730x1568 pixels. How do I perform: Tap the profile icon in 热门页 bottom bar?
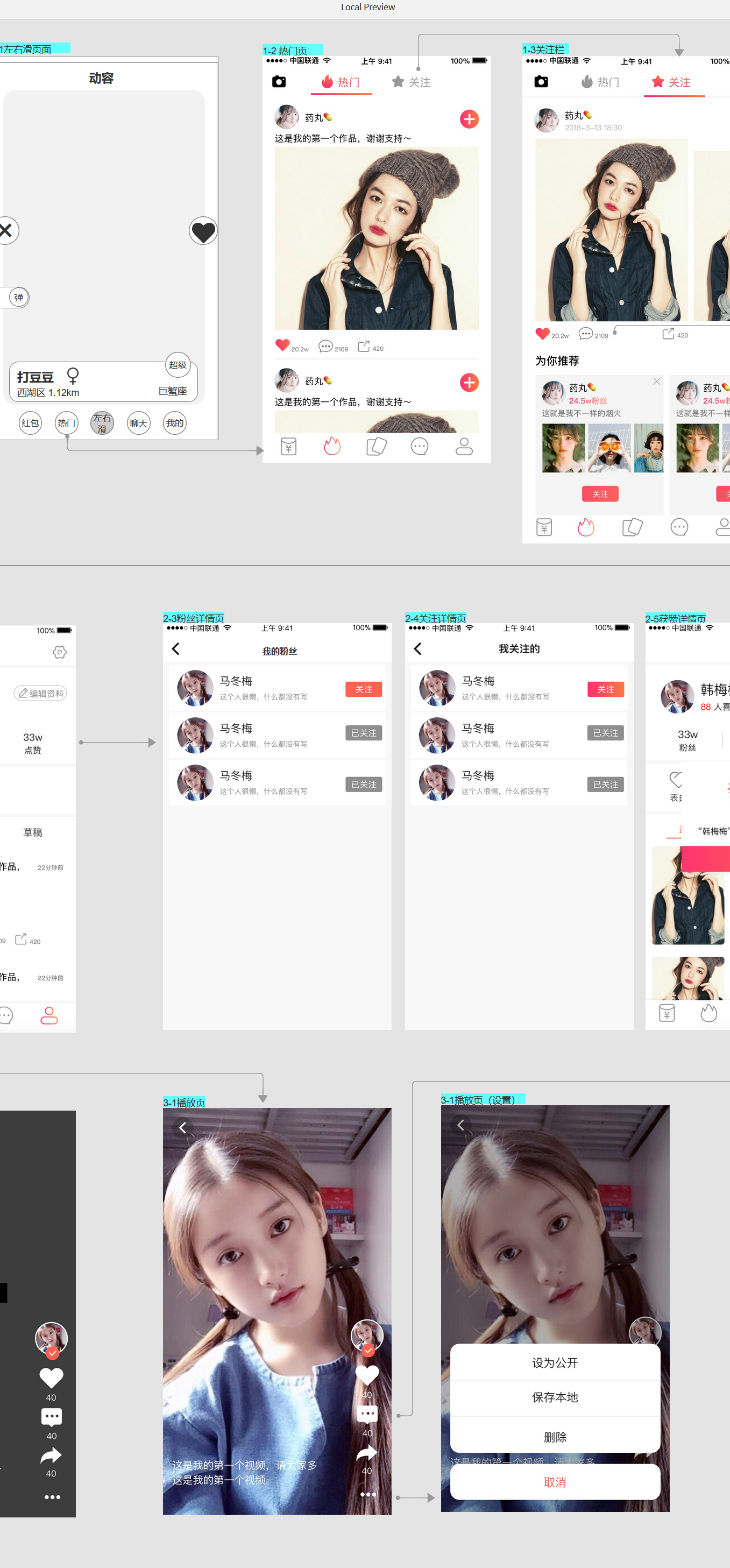click(x=464, y=446)
